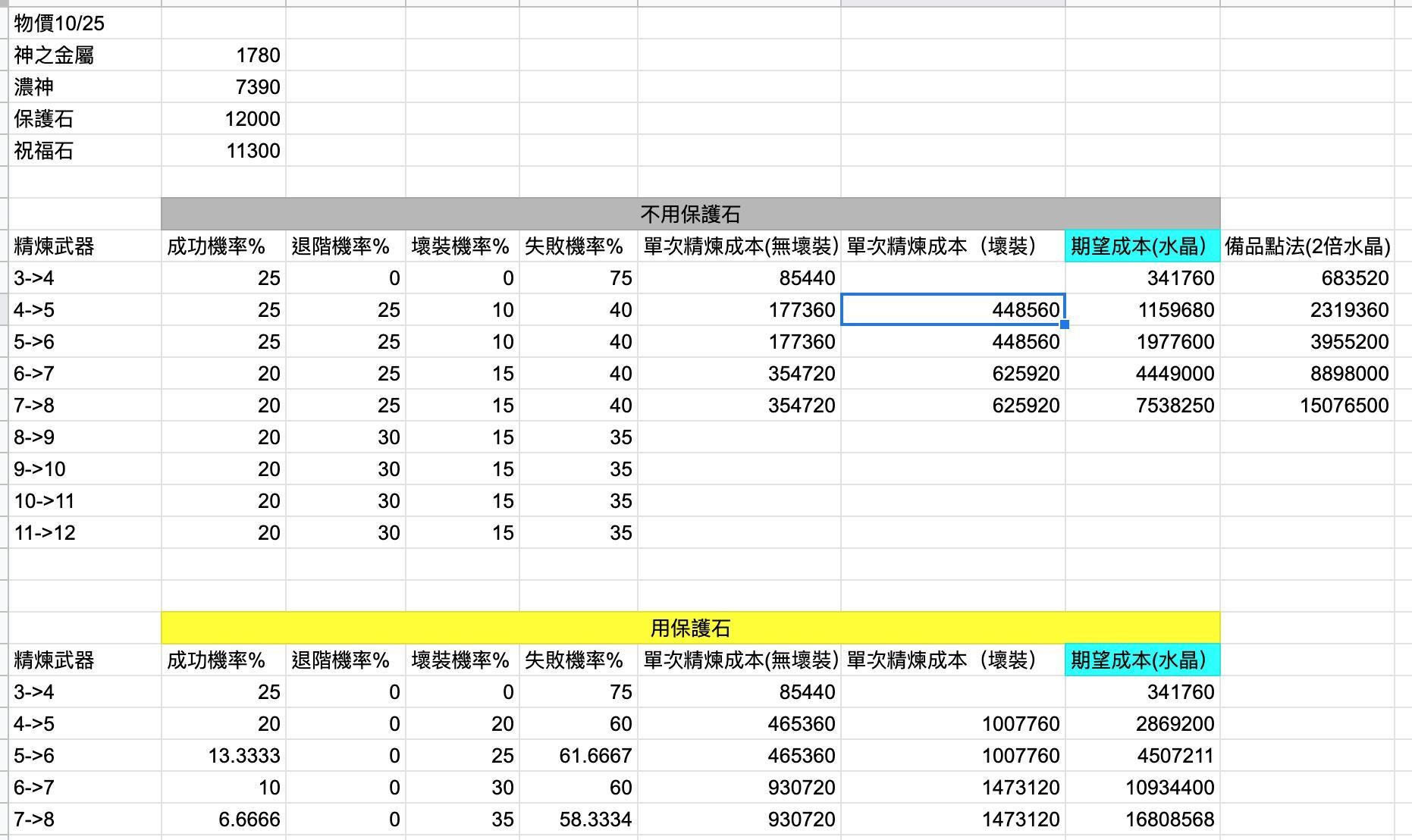Viewport: 1412px width, 840px height.
Task: Click the fill handle of the selected 448560 cell
Action: click(x=1065, y=324)
